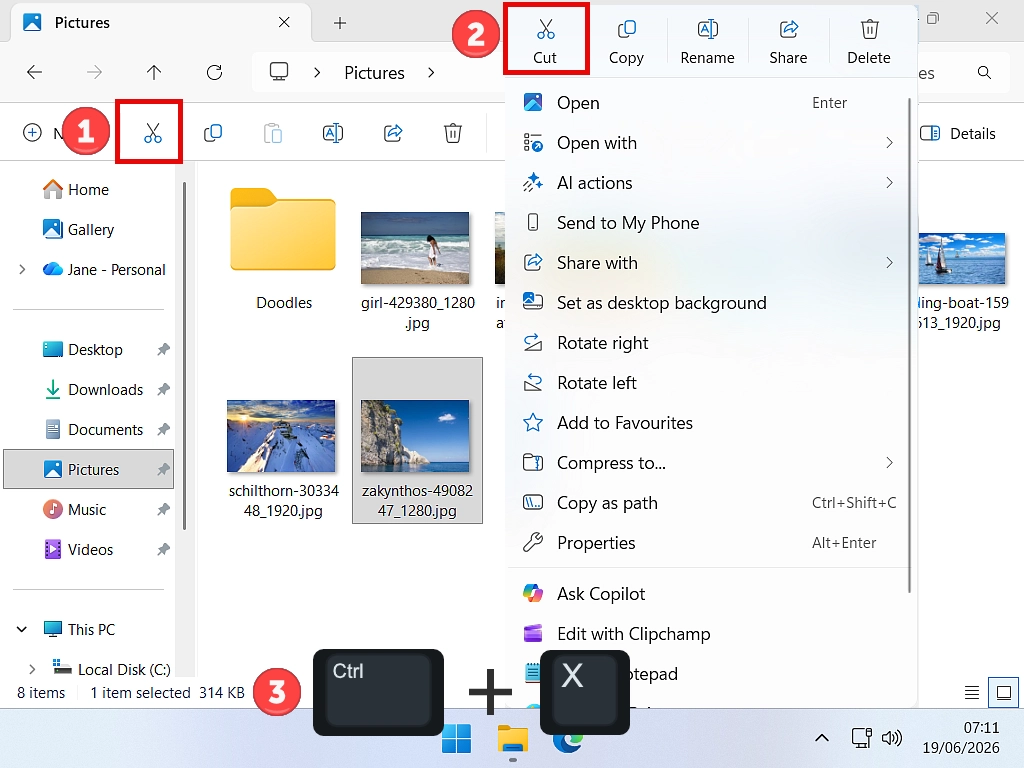
Task: Open Downloads in navigation pane
Action: coord(88,390)
